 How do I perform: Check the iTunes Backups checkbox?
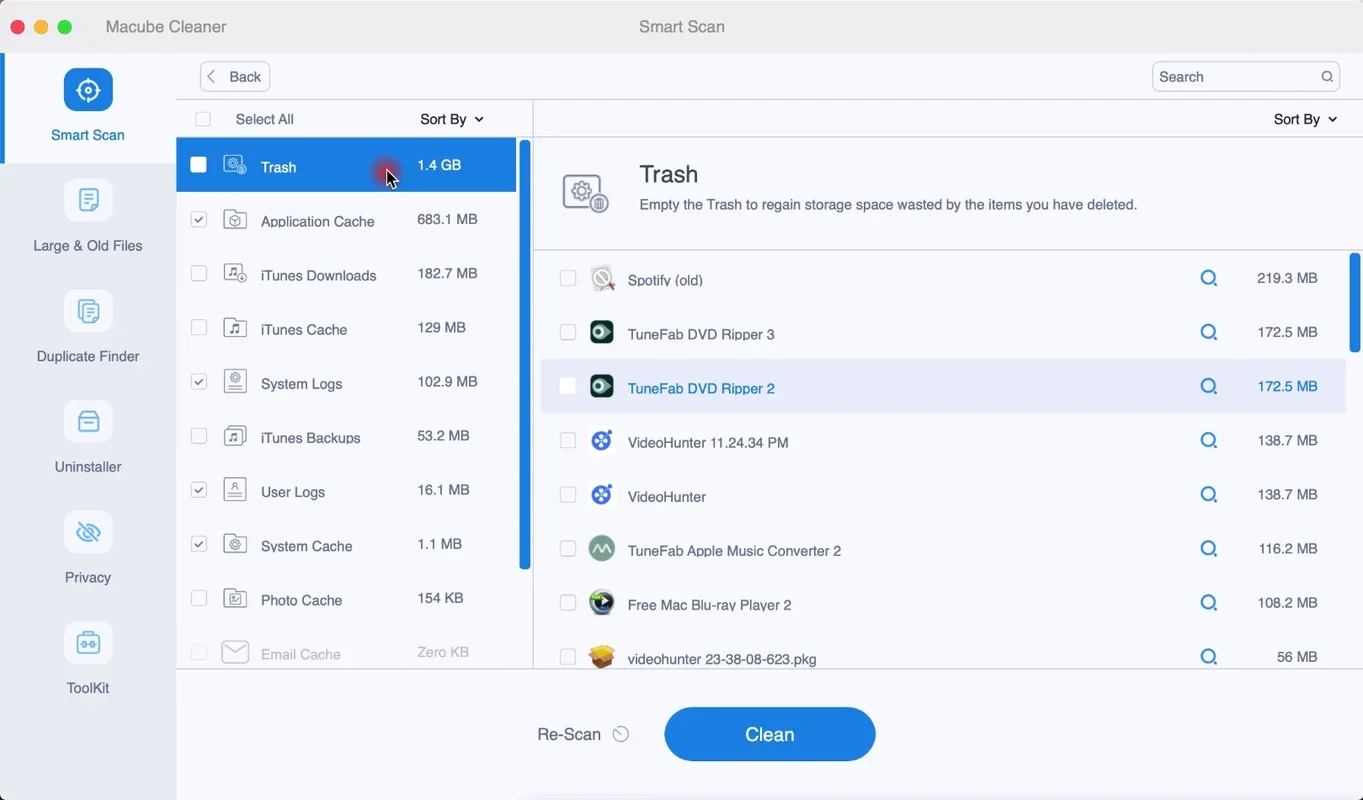[x=199, y=436]
